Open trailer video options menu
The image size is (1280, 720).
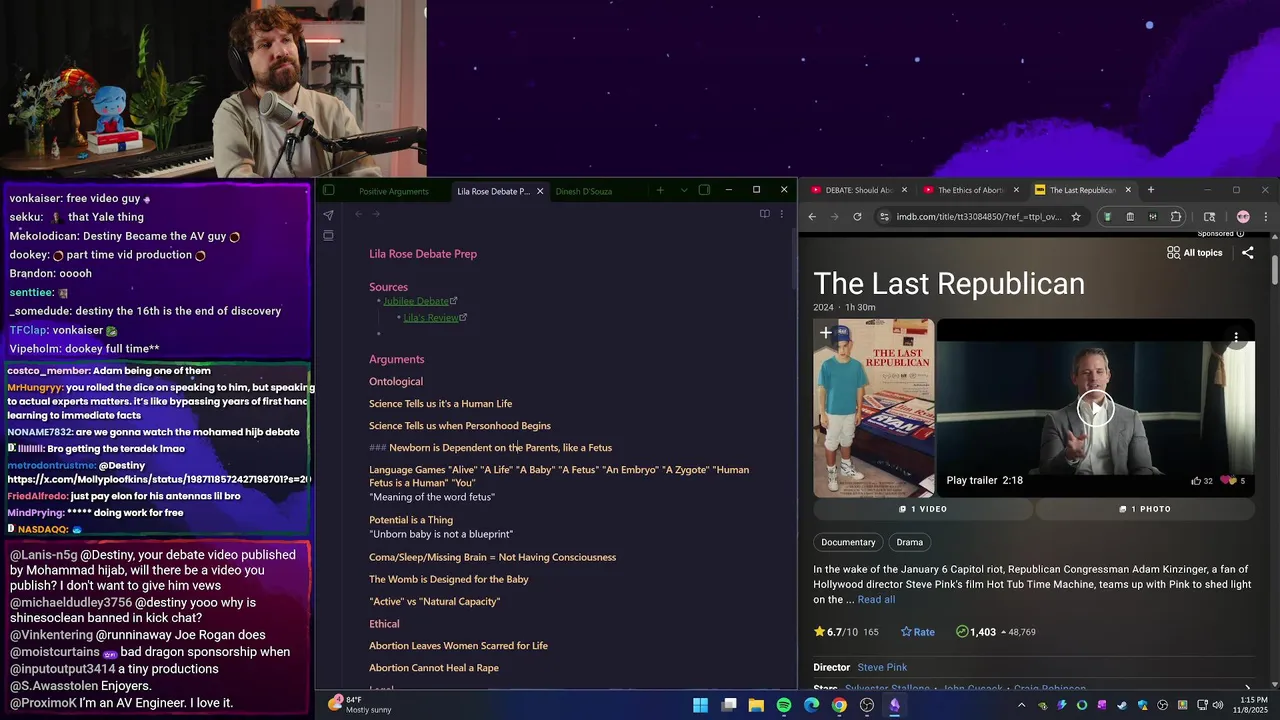1236,336
